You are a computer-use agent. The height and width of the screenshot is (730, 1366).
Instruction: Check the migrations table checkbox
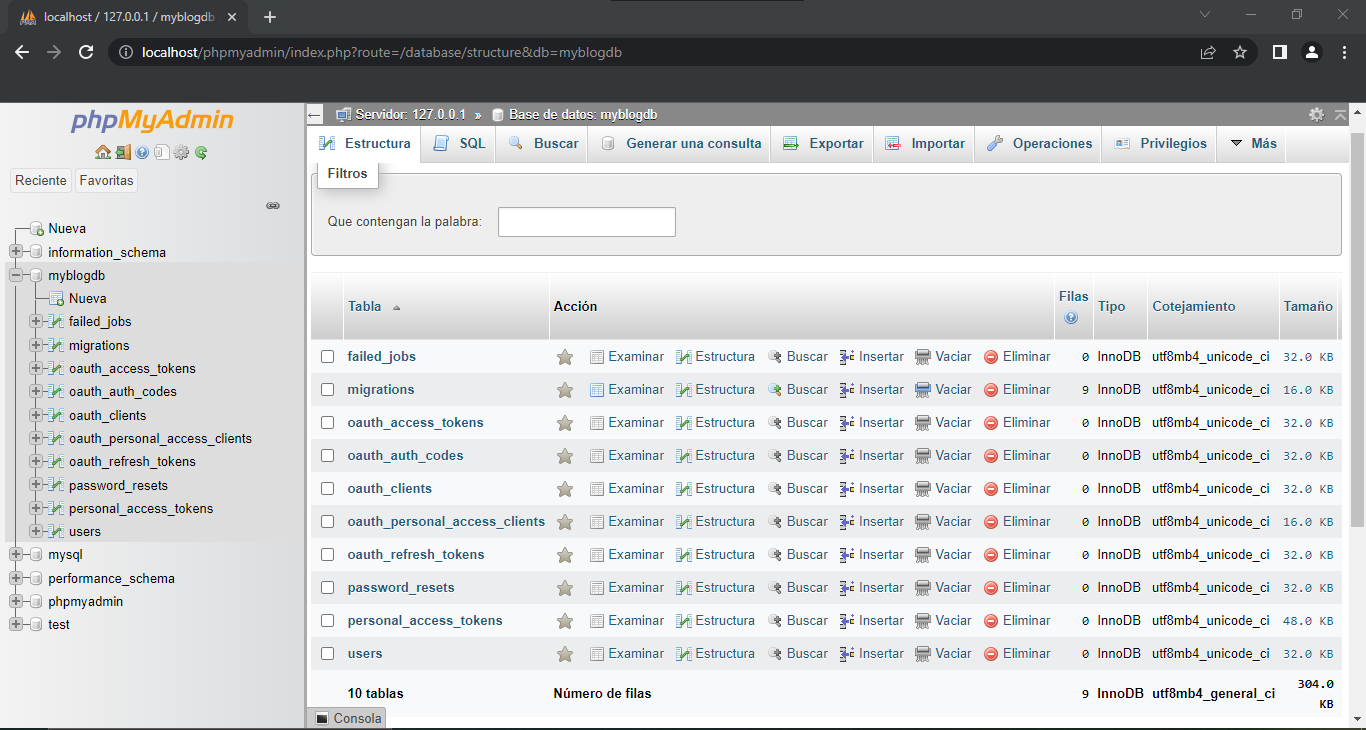coord(327,390)
